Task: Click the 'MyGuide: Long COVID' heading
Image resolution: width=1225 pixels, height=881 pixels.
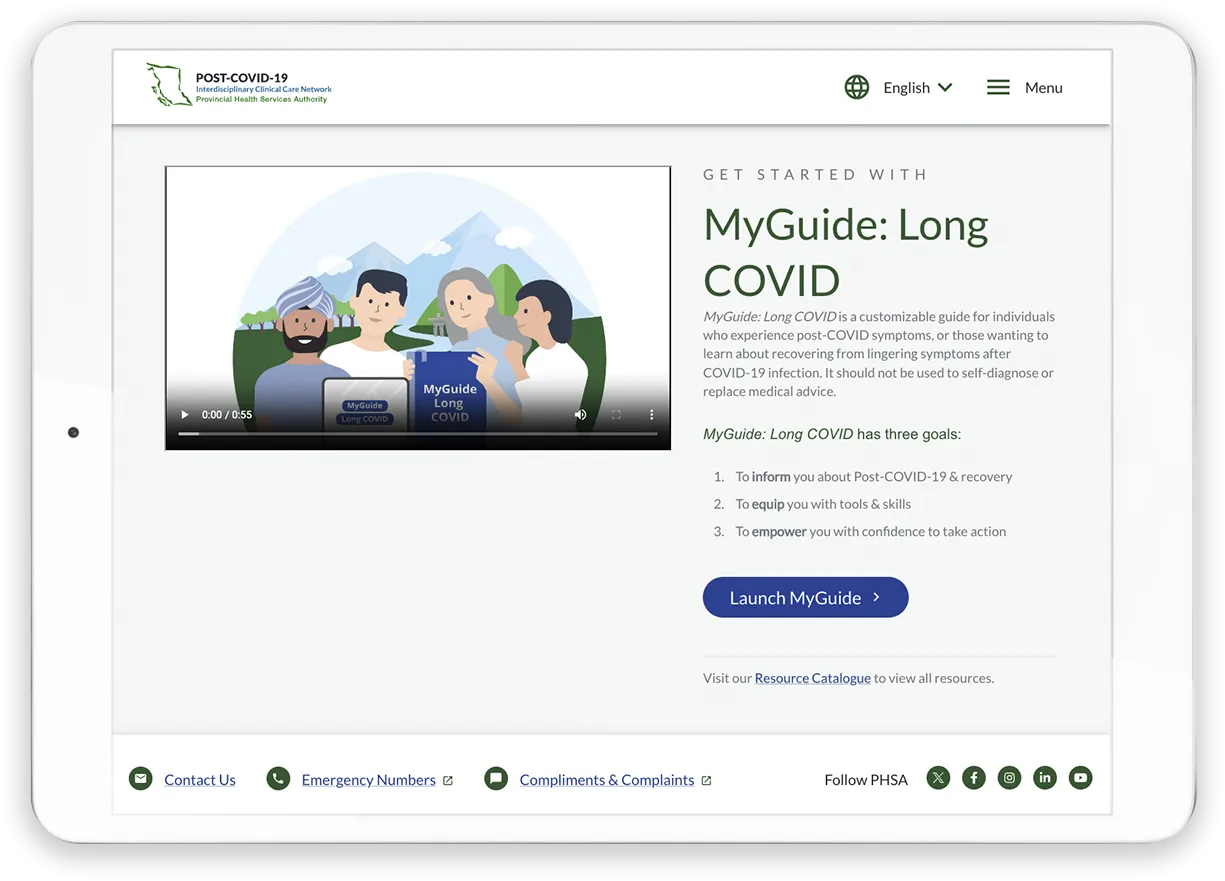Action: tap(846, 252)
